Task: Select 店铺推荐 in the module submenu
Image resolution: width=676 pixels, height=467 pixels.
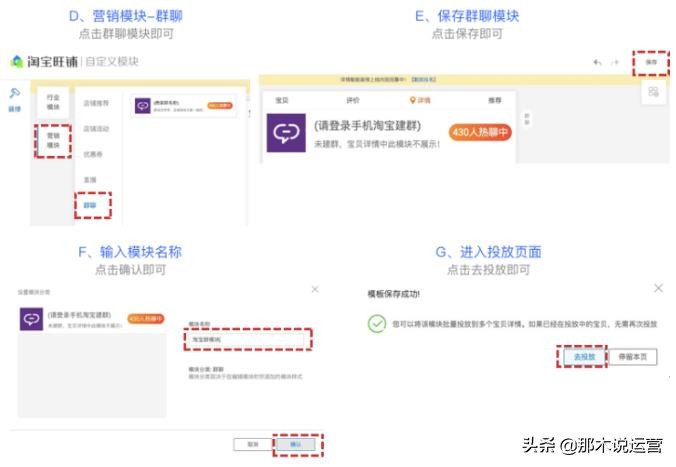Action: (96, 103)
